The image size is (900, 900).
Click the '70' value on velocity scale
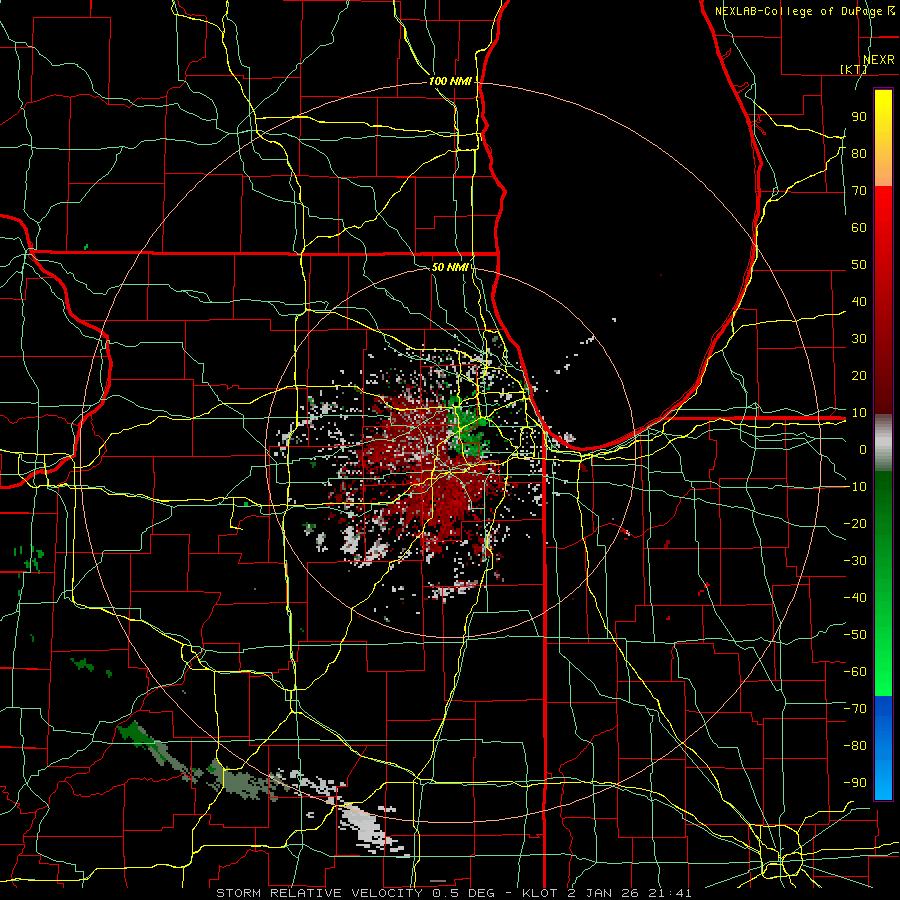pyautogui.click(x=859, y=191)
